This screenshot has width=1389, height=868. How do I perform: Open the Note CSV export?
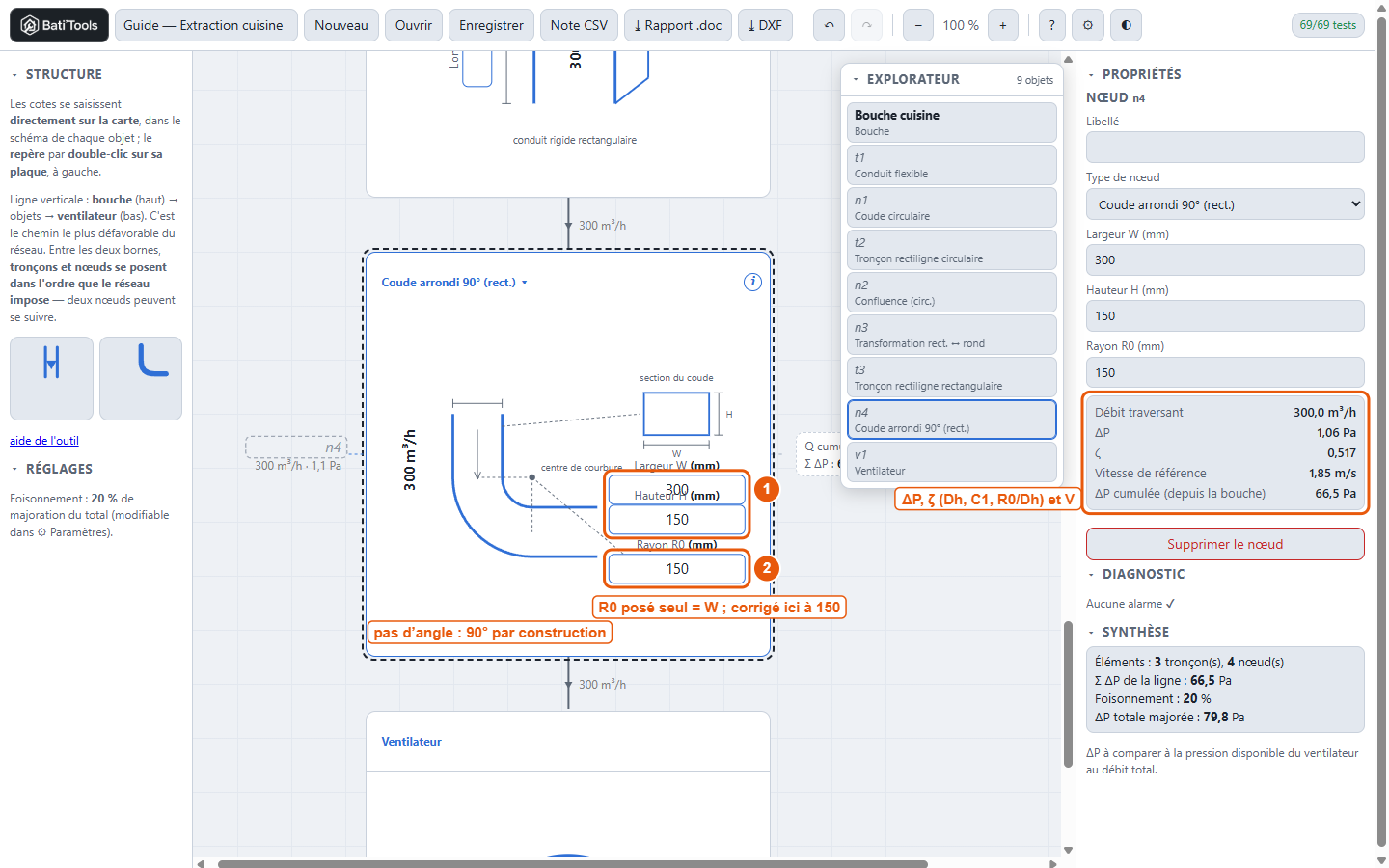pyautogui.click(x=579, y=25)
